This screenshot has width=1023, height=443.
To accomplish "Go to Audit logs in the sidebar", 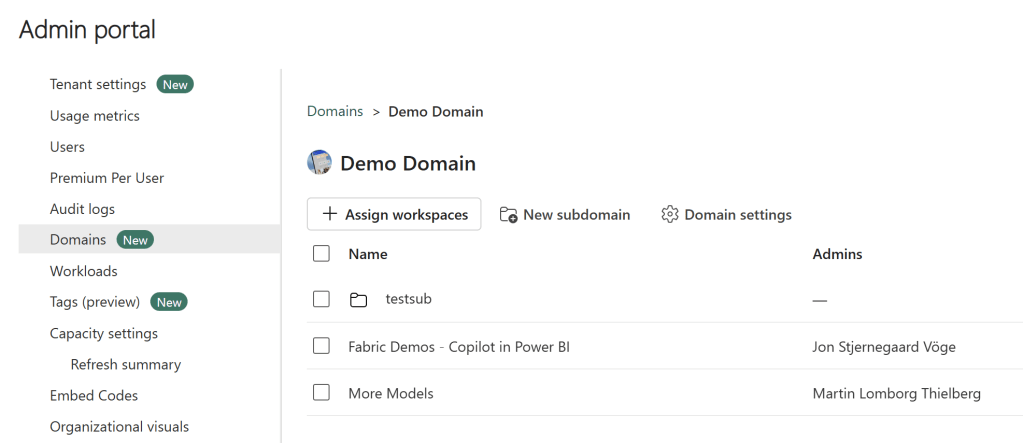I will tap(82, 209).
